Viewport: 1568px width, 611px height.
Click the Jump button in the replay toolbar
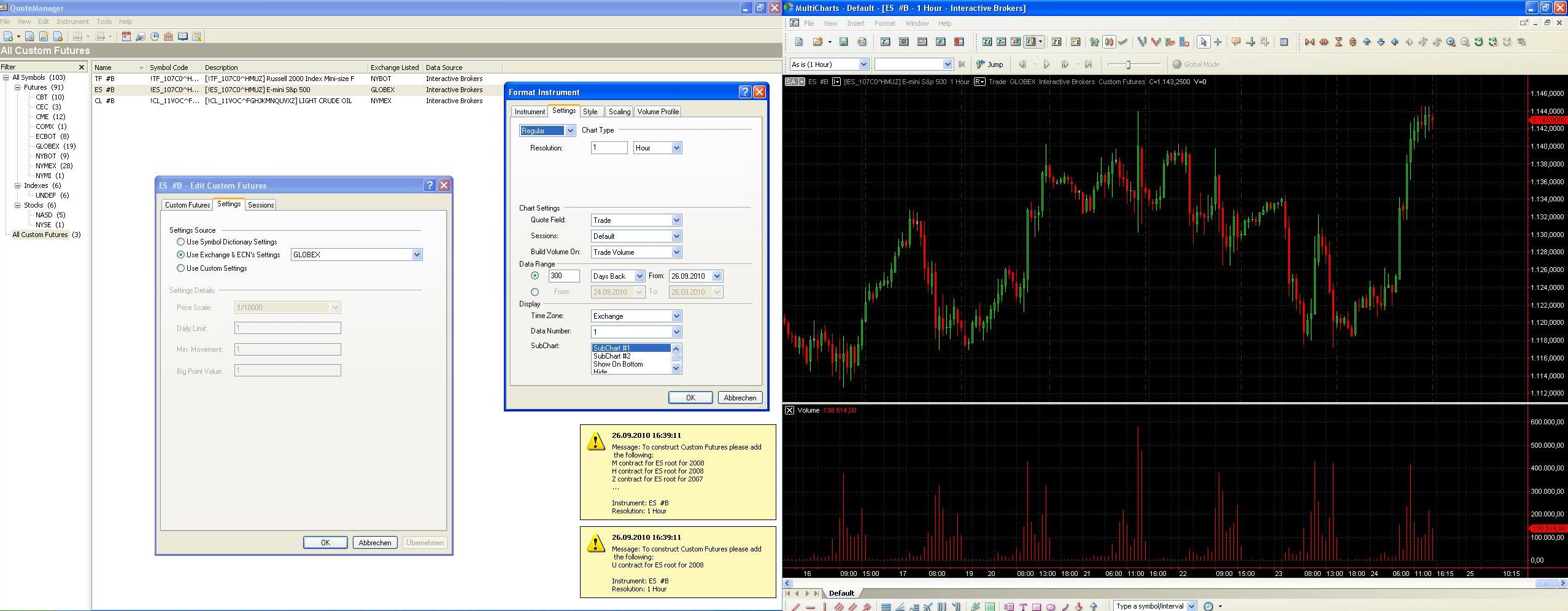990,64
